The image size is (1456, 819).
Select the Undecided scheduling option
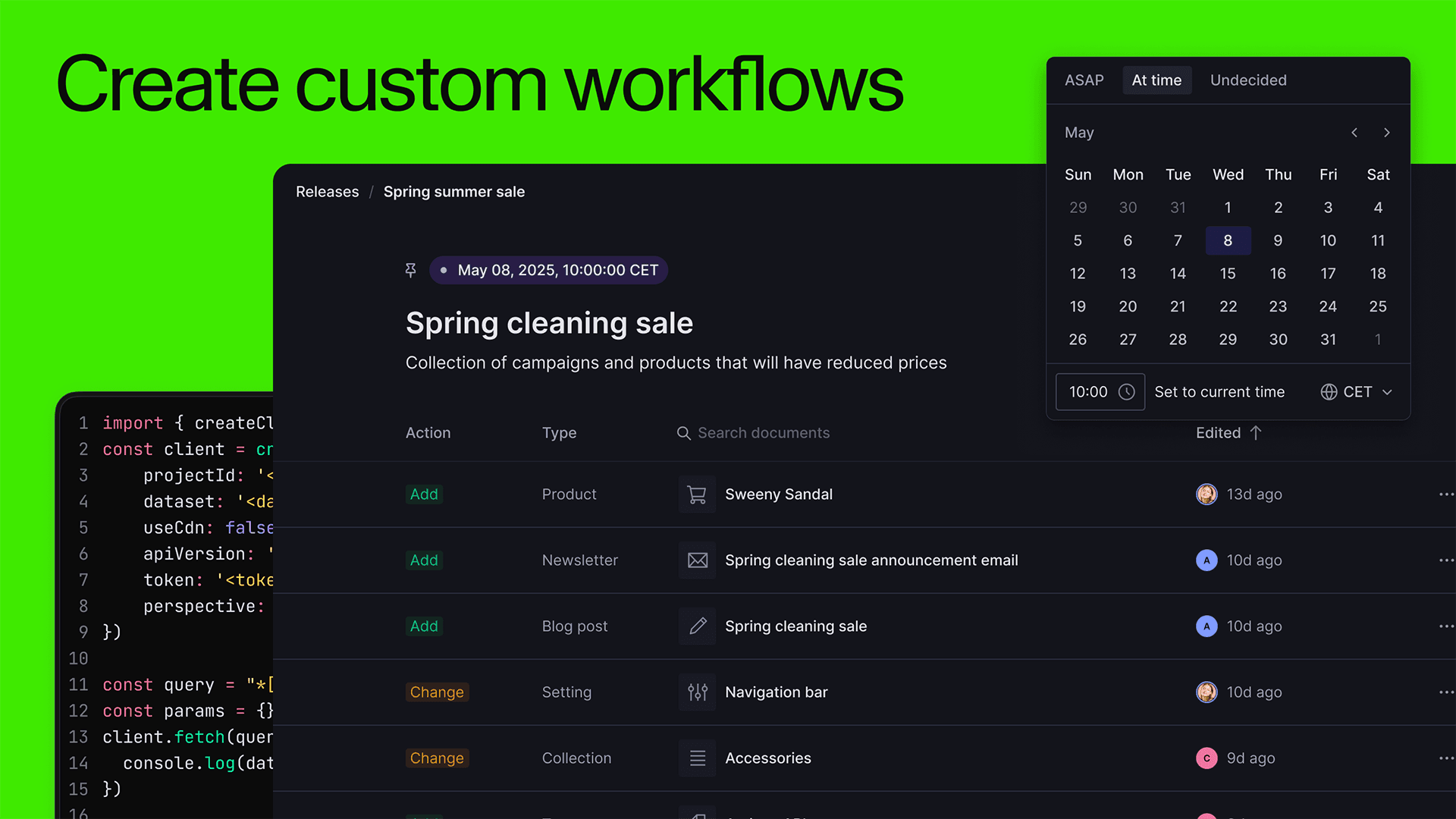(x=1248, y=80)
